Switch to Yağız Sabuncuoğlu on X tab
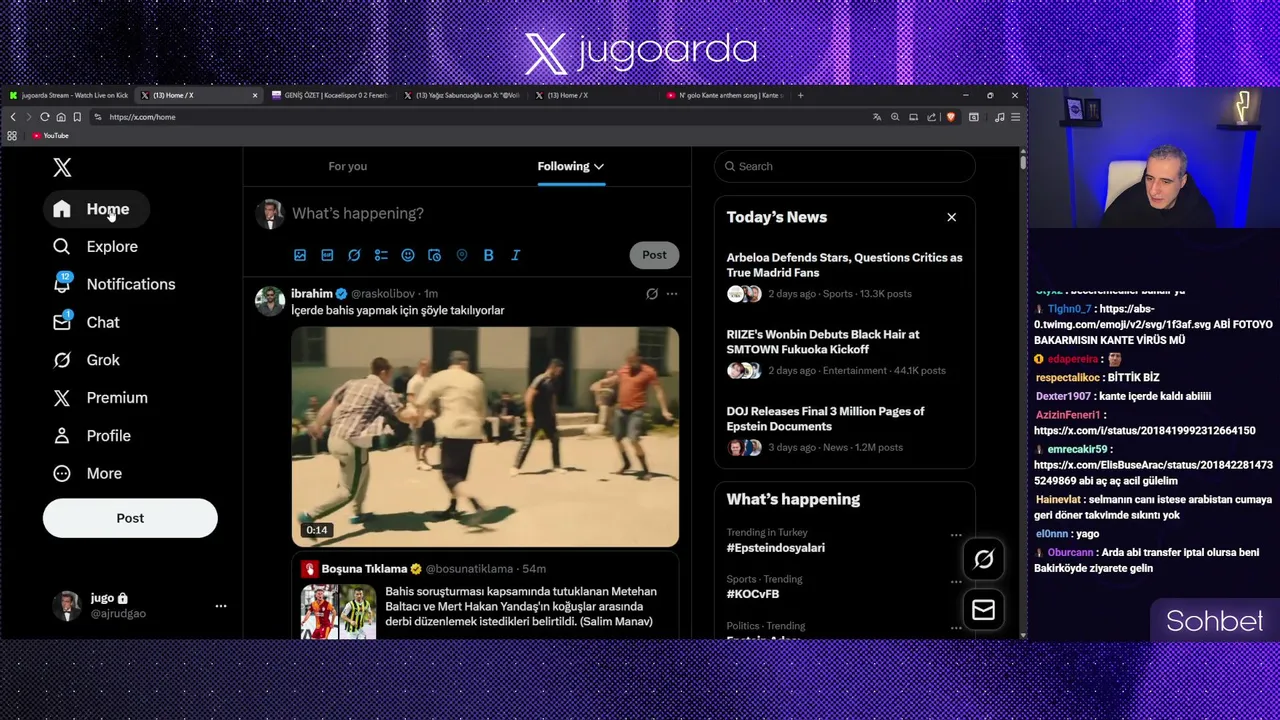This screenshot has width=1280, height=720. pyautogui.click(x=462, y=95)
